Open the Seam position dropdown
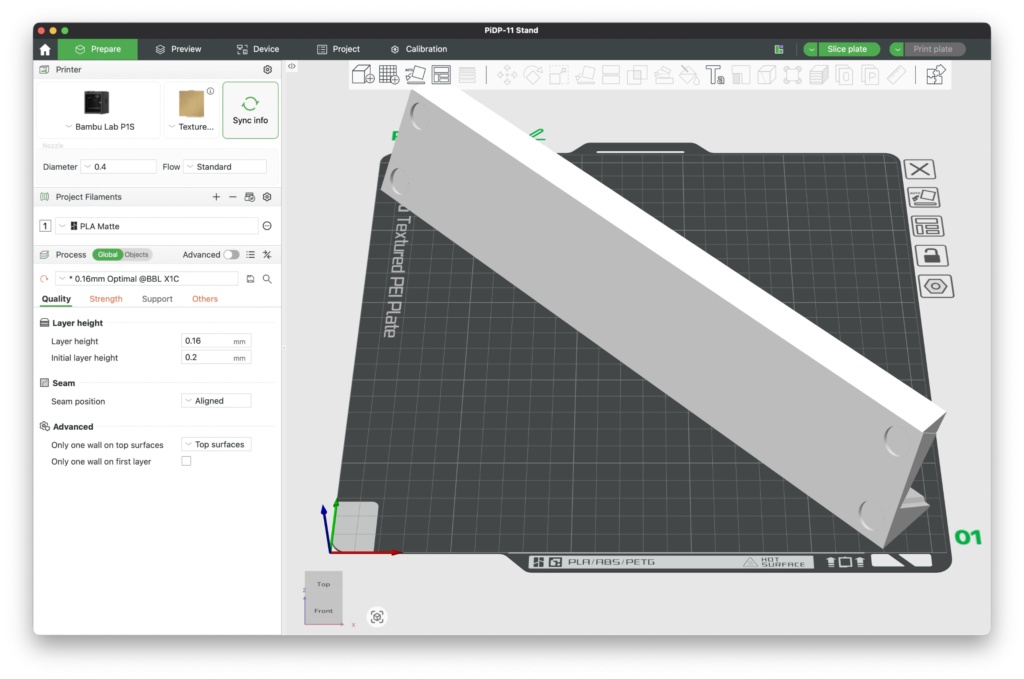Image resolution: width=1024 pixels, height=679 pixels. pos(216,401)
